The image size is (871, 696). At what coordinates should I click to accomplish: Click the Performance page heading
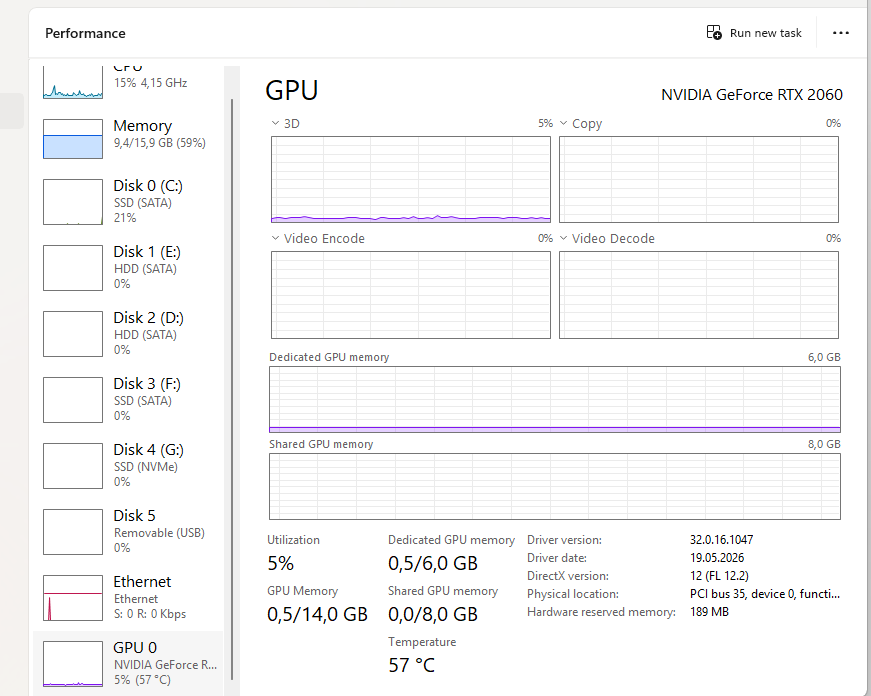[85, 33]
